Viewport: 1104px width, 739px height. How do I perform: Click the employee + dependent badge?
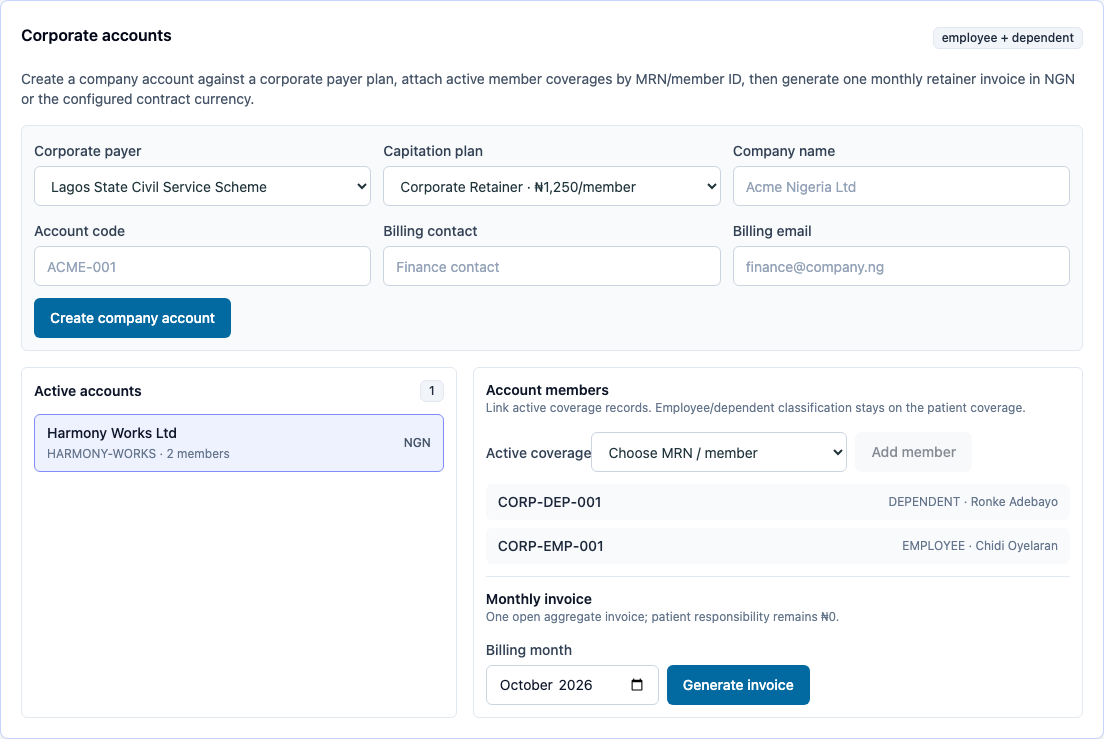(x=1007, y=38)
